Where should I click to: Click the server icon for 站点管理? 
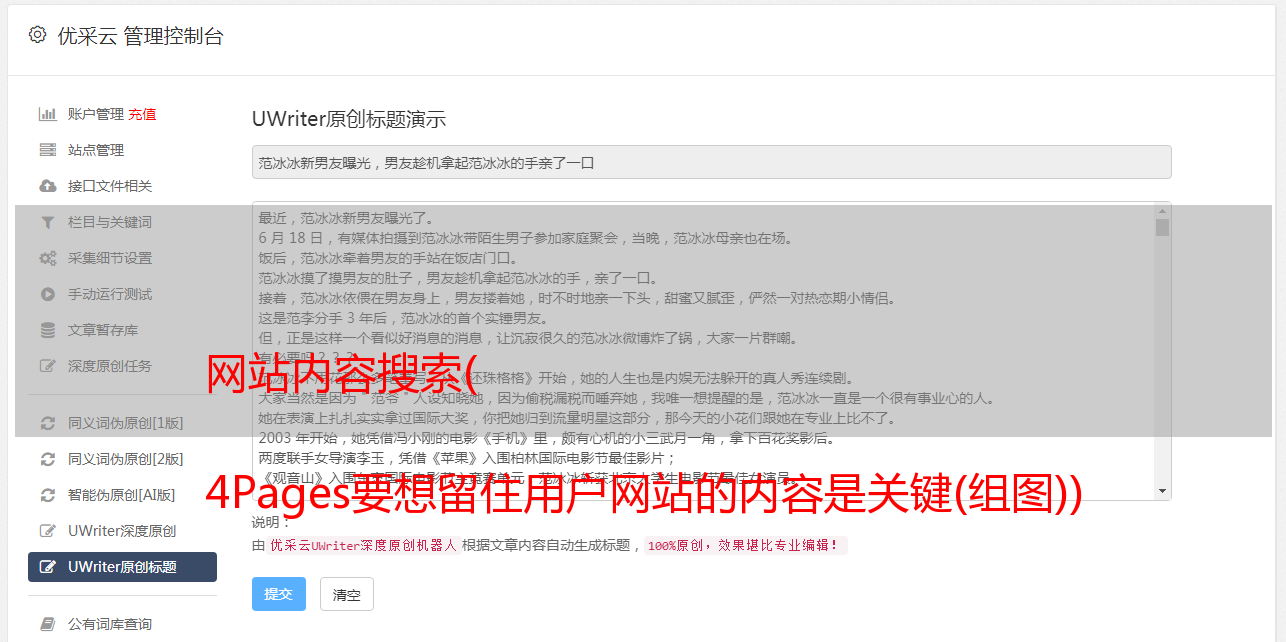click(x=47, y=150)
